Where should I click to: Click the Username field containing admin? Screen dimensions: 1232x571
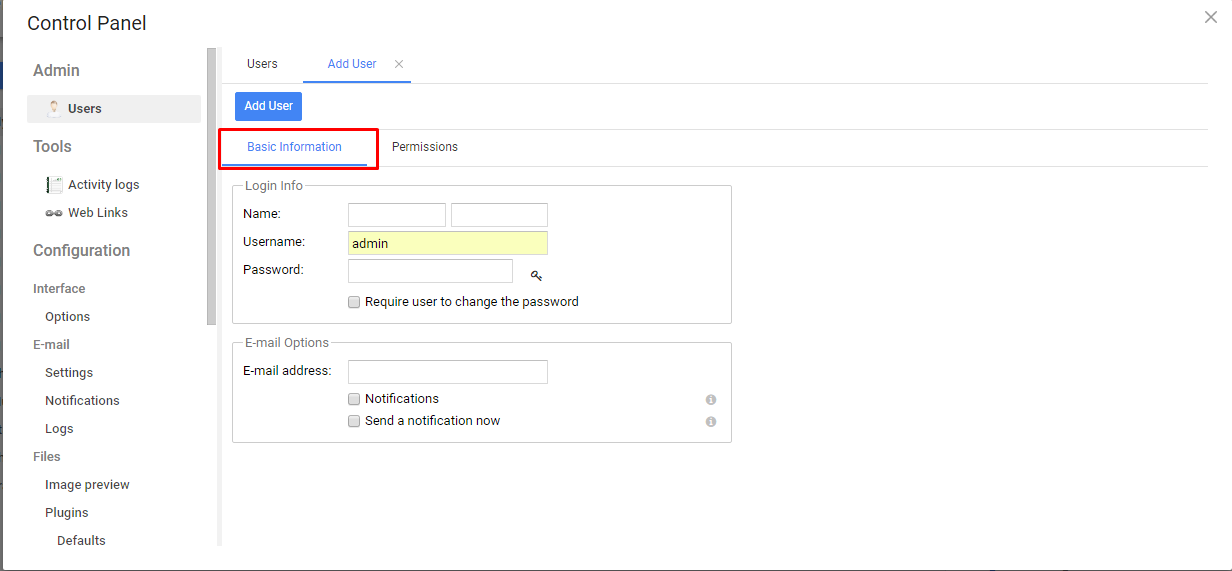pyautogui.click(x=448, y=243)
